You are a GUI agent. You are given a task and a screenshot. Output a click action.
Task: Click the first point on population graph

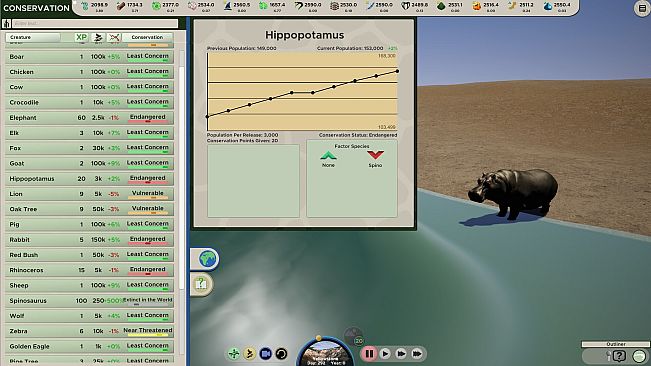point(208,117)
